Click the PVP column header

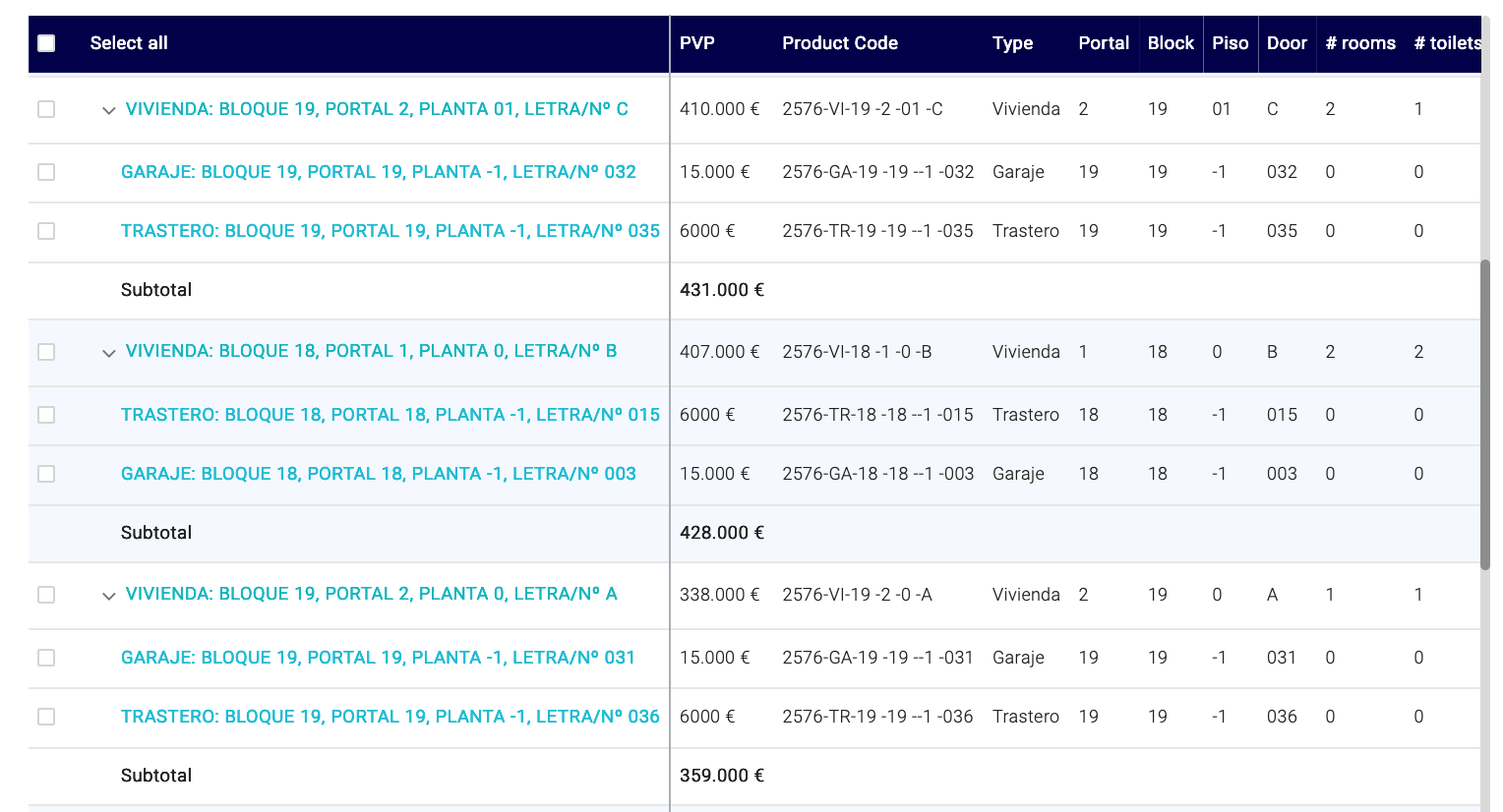(x=697, y=43)
